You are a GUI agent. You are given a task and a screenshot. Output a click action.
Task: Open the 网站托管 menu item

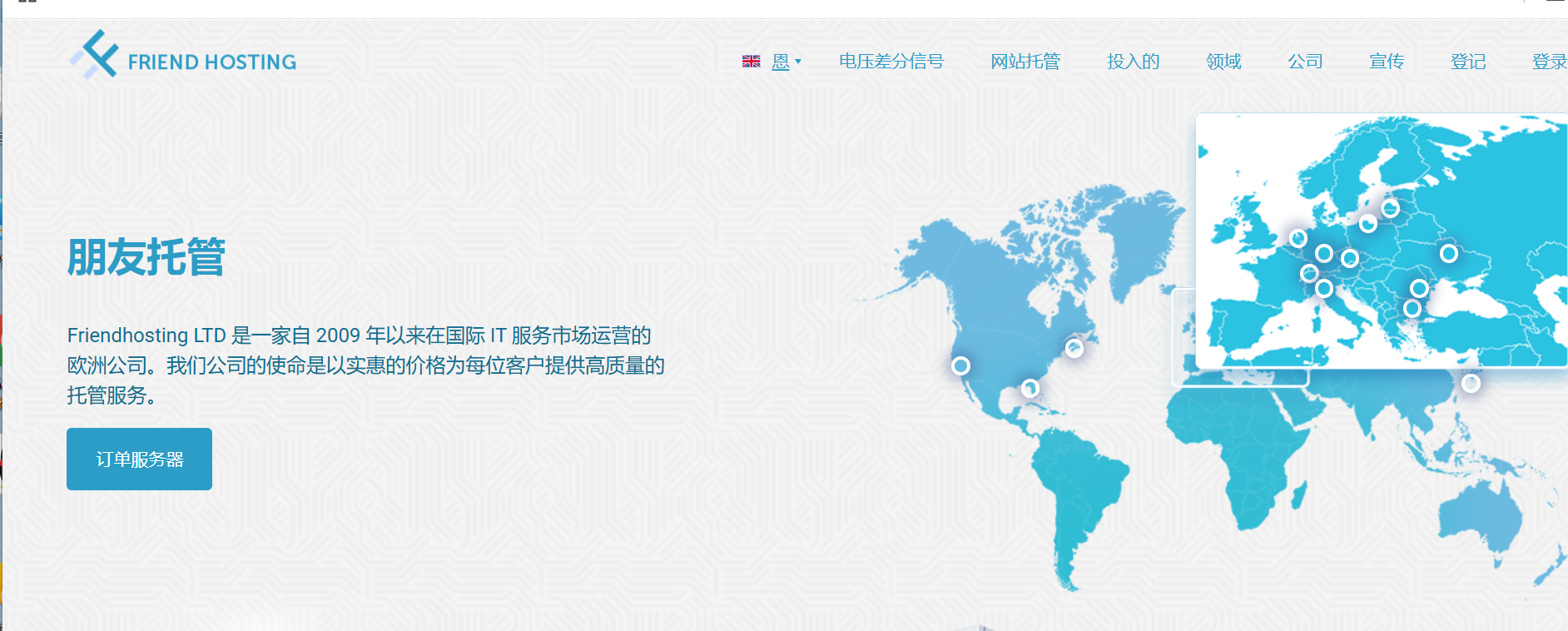[x=1025, y=62]
